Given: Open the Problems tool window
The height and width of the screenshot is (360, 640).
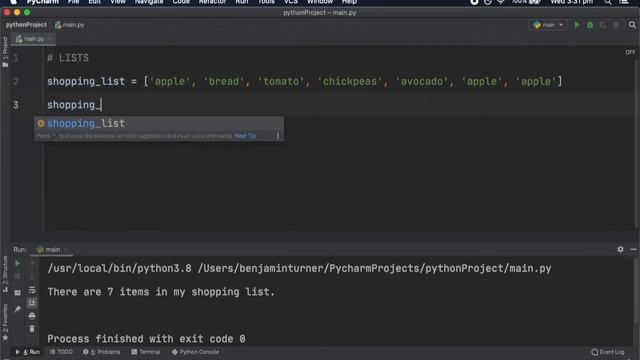Looking at the screenshot, I should 102,352.
